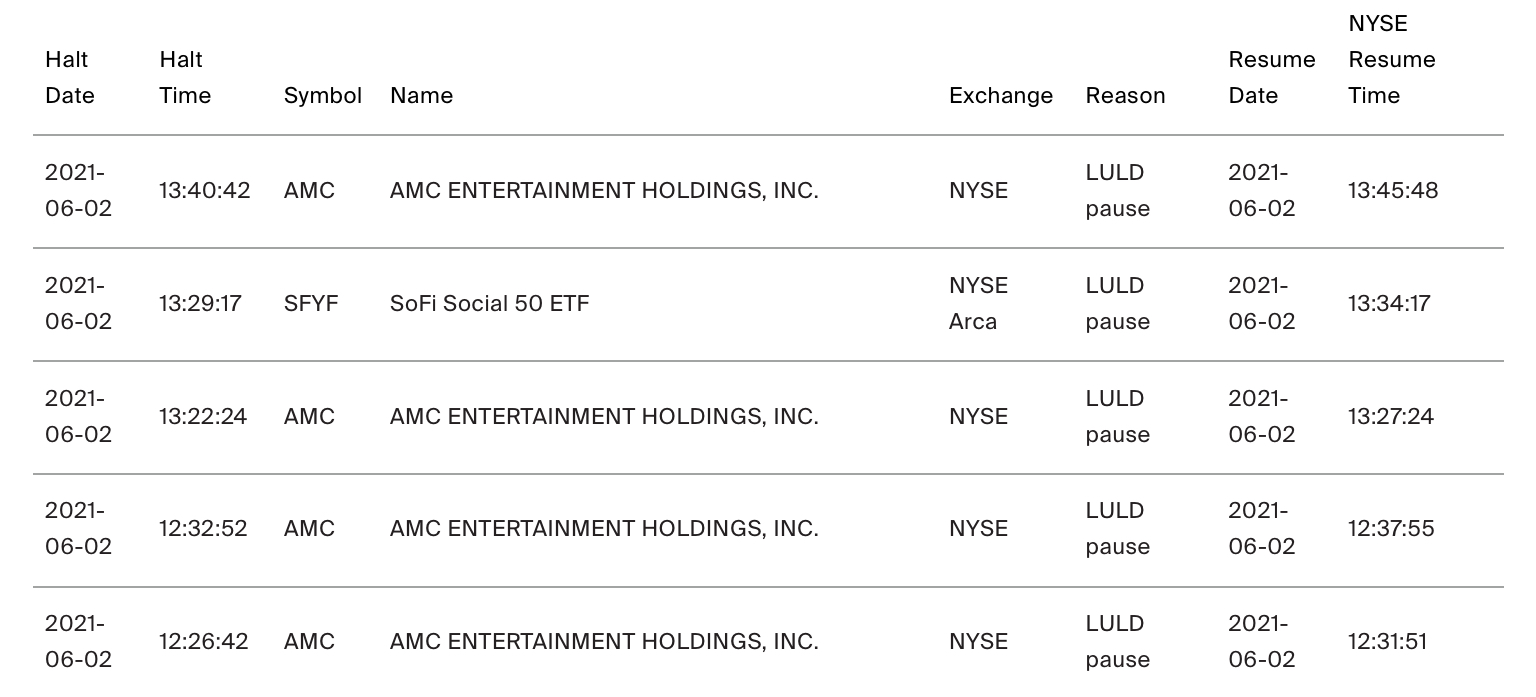Select the NYSE Resume Time column header
Image resolution: width=1536 pixels, height=697 pixels.
coord(1391,60)
